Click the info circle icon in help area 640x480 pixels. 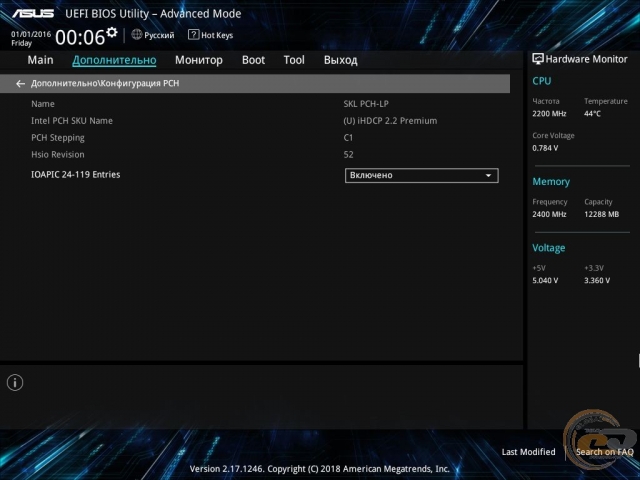coord(15,382)
